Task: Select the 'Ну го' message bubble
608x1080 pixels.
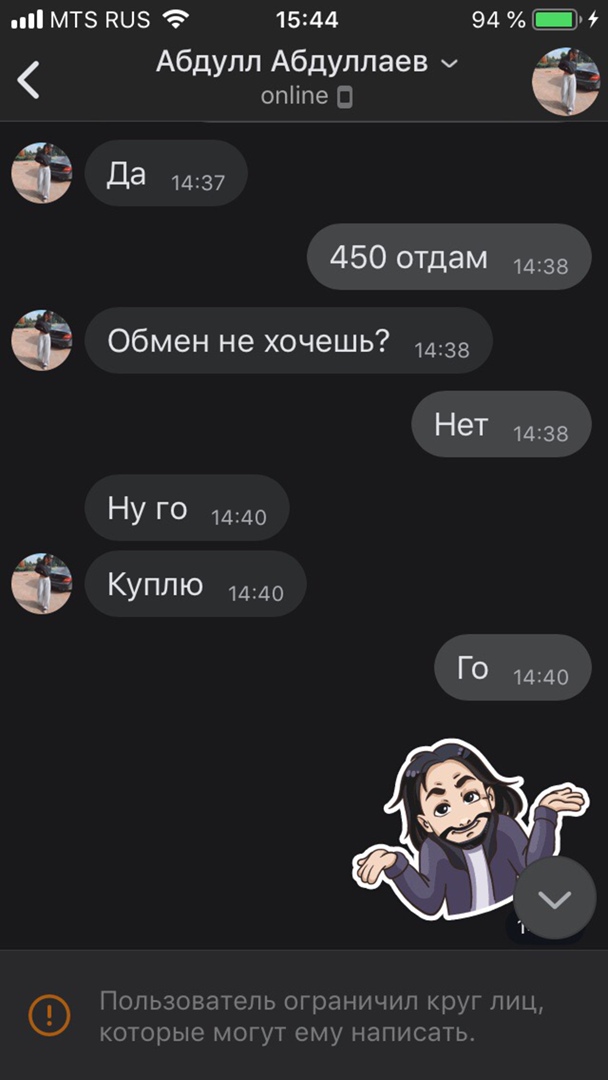Action: point(187,508)
